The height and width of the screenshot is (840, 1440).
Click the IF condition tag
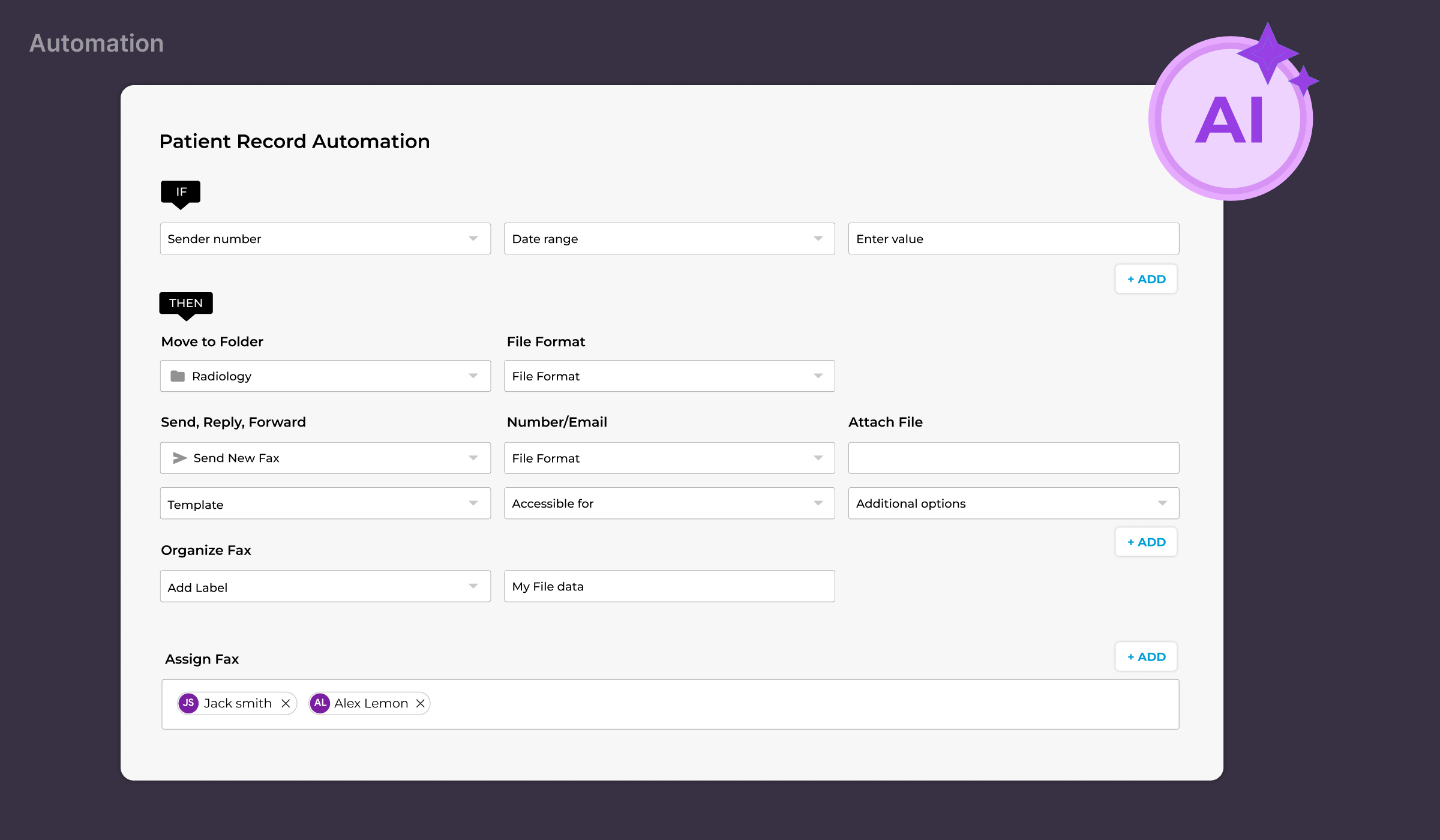click(181, 192)
